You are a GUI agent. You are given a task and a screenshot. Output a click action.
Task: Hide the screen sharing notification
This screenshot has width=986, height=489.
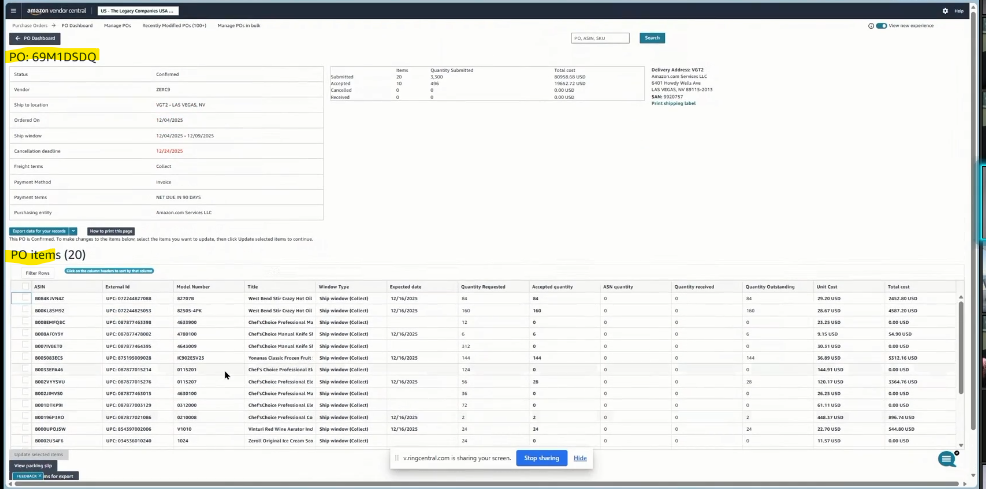click(580, 458)
